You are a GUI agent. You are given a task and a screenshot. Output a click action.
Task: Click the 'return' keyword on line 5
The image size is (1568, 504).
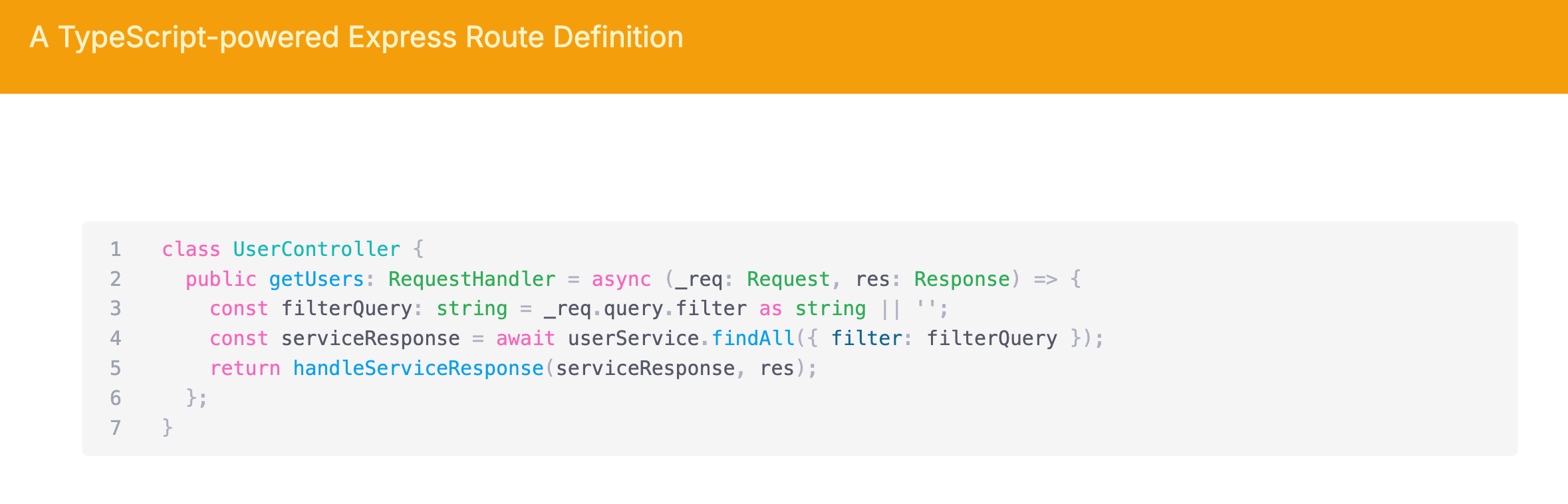click(245, 368)
